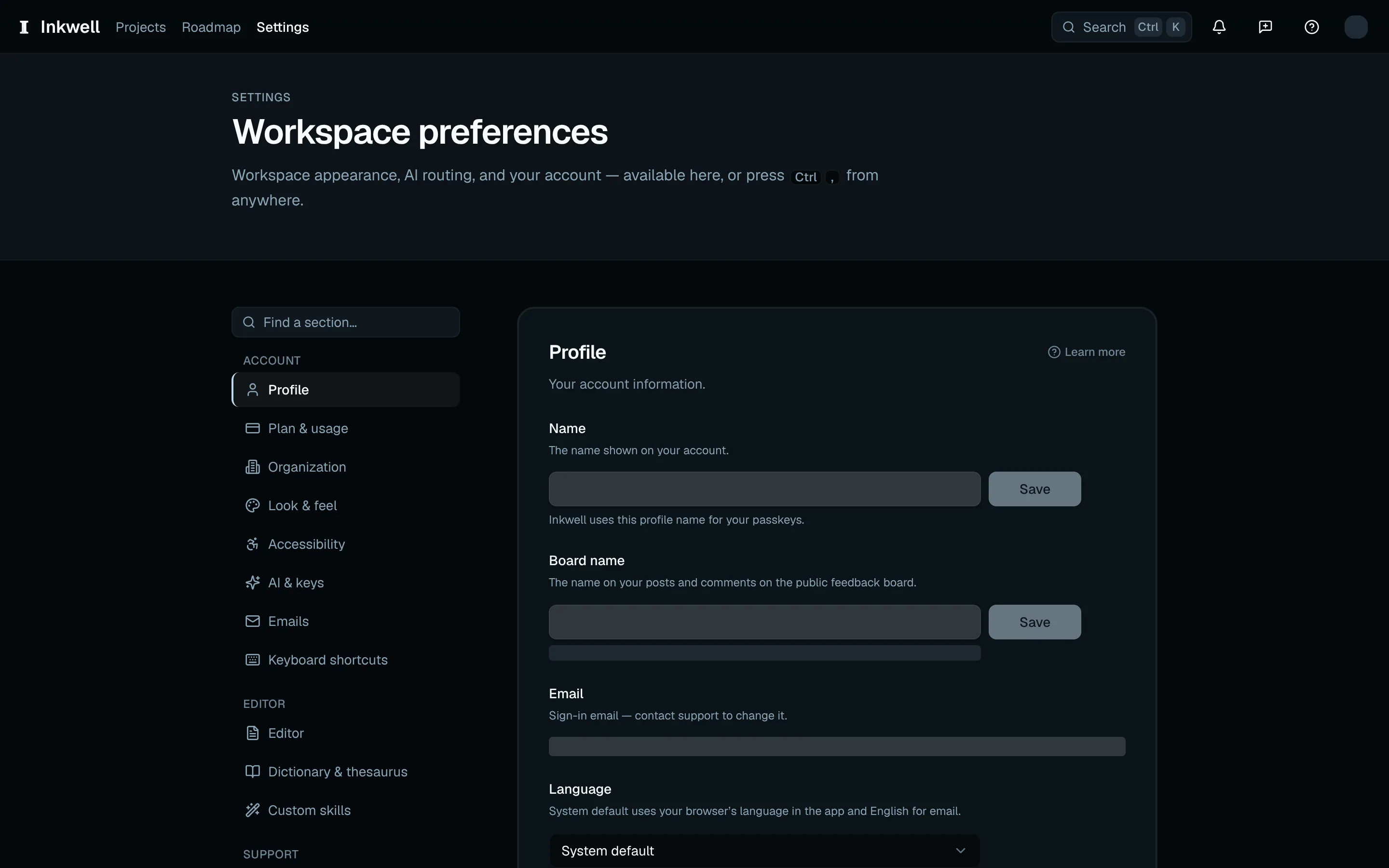Screen dimensions: 1389x868
Task: Click the Dictionary & thesaurus book icon
Action: point(253,772)
